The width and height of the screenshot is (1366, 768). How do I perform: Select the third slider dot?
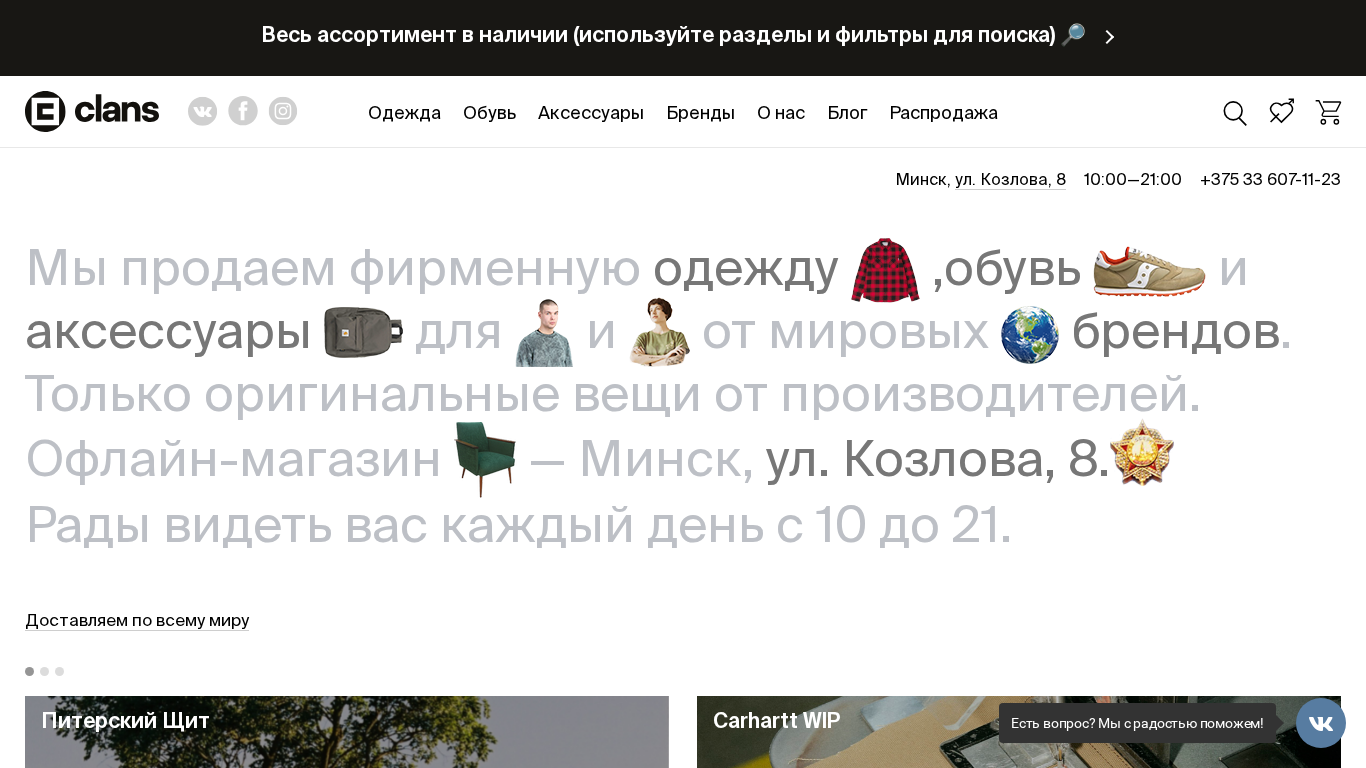tap(60, 671)
